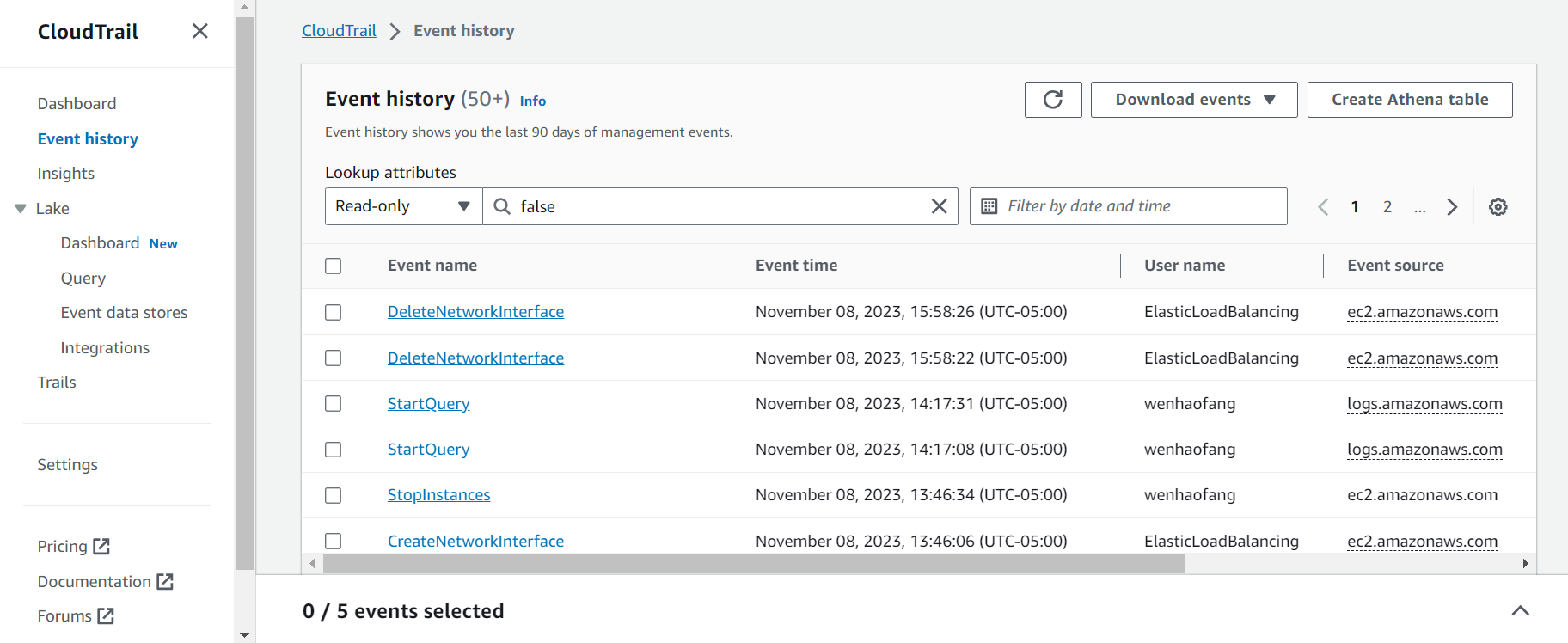Open the 15:58:26 DeleteNetworkInterface event

(x=475, y=311)
